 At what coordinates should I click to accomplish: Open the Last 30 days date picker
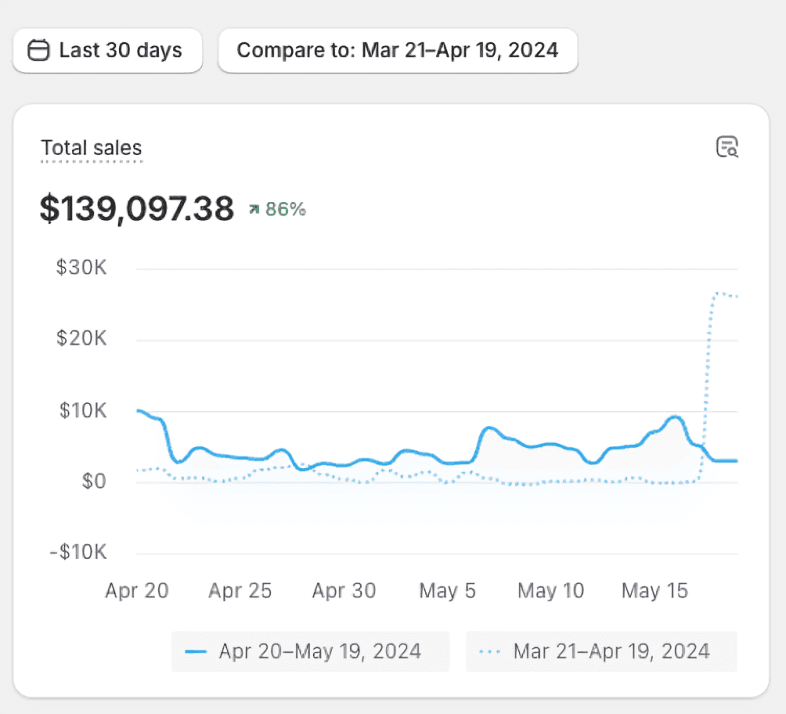pos(108,50)
